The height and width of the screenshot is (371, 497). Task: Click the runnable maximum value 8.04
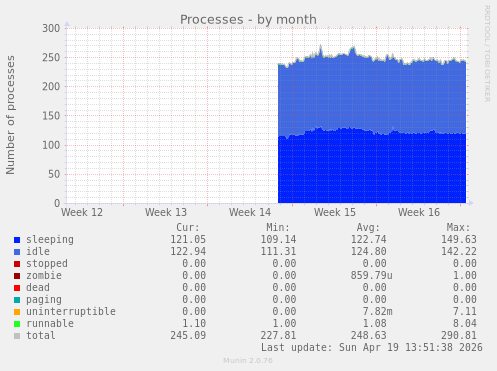click(465, 324)
